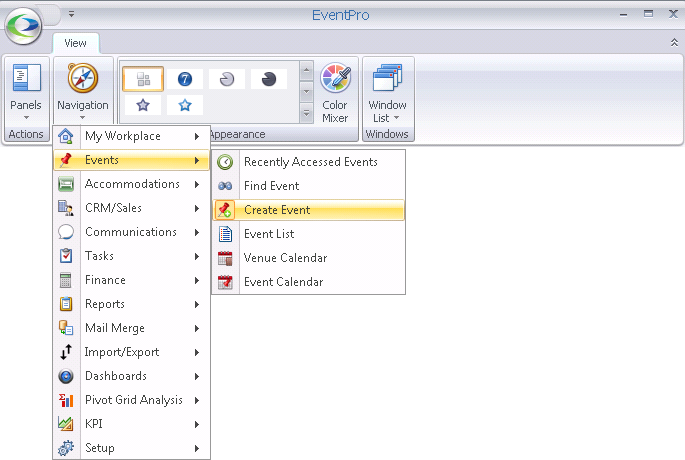Click the CRM/Sales building icon

[x=66, y=208]
